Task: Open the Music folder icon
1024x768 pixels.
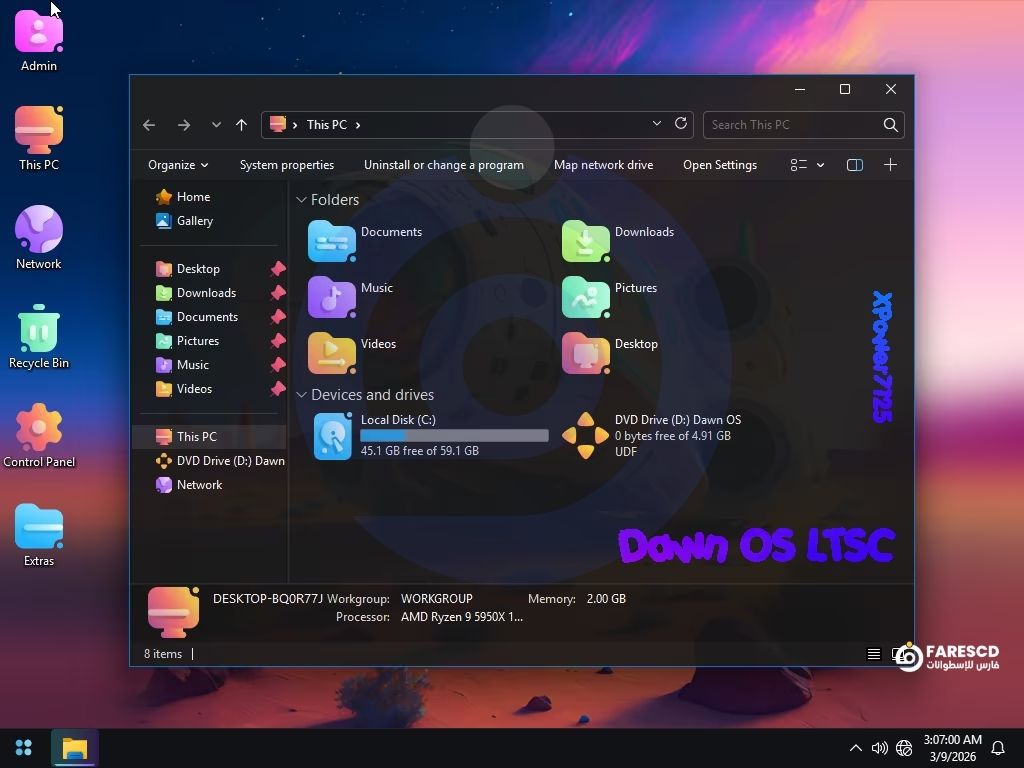Action: pyautogui.click(x=332, y=297)
